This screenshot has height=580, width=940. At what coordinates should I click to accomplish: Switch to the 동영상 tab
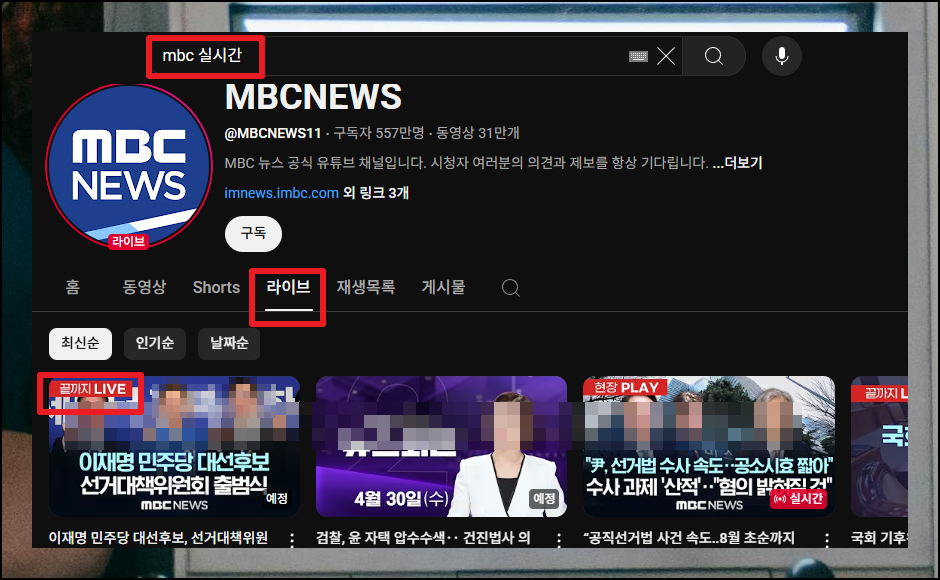tap(144, 287)
